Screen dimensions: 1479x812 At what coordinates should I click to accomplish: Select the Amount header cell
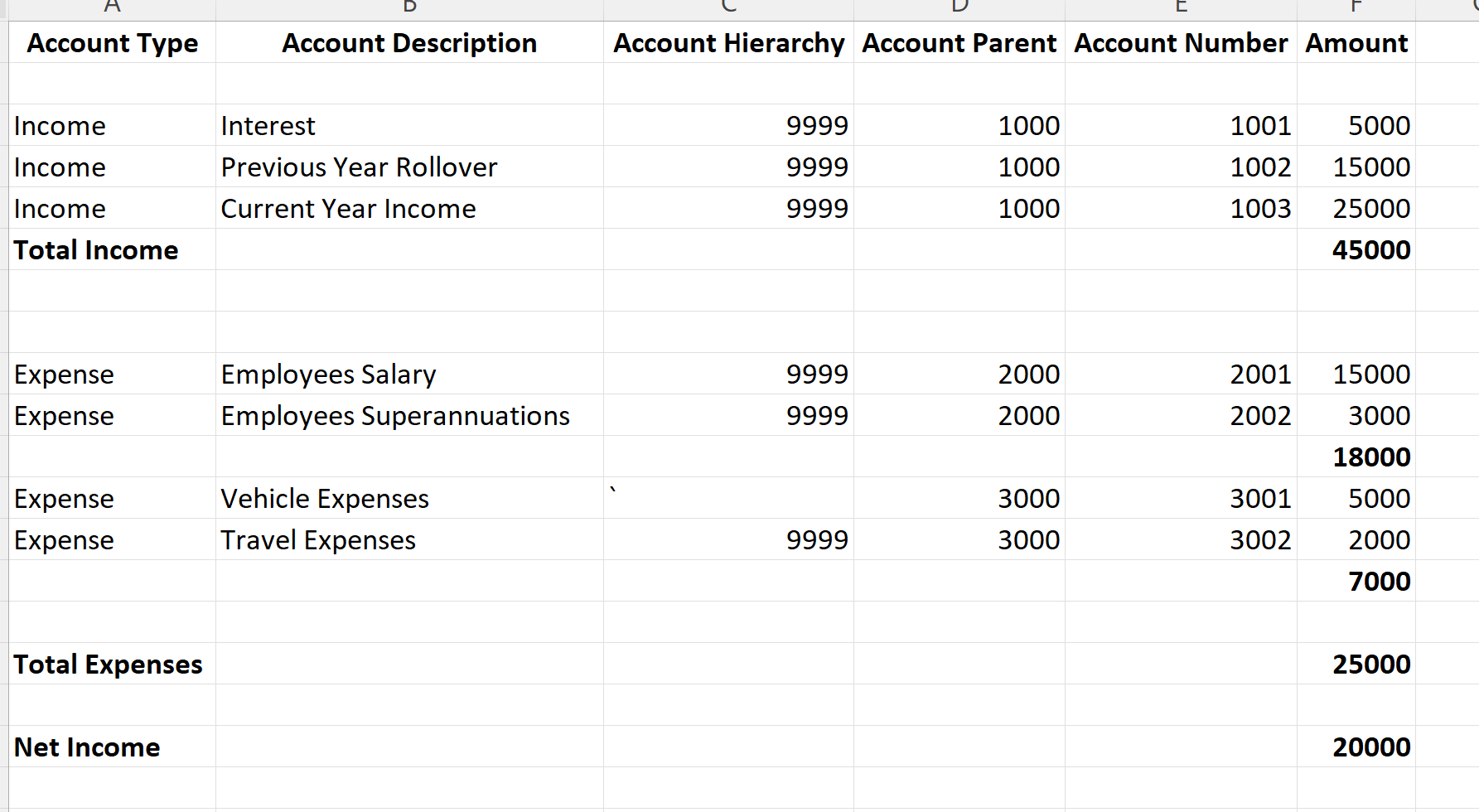tap(1356, 42)
